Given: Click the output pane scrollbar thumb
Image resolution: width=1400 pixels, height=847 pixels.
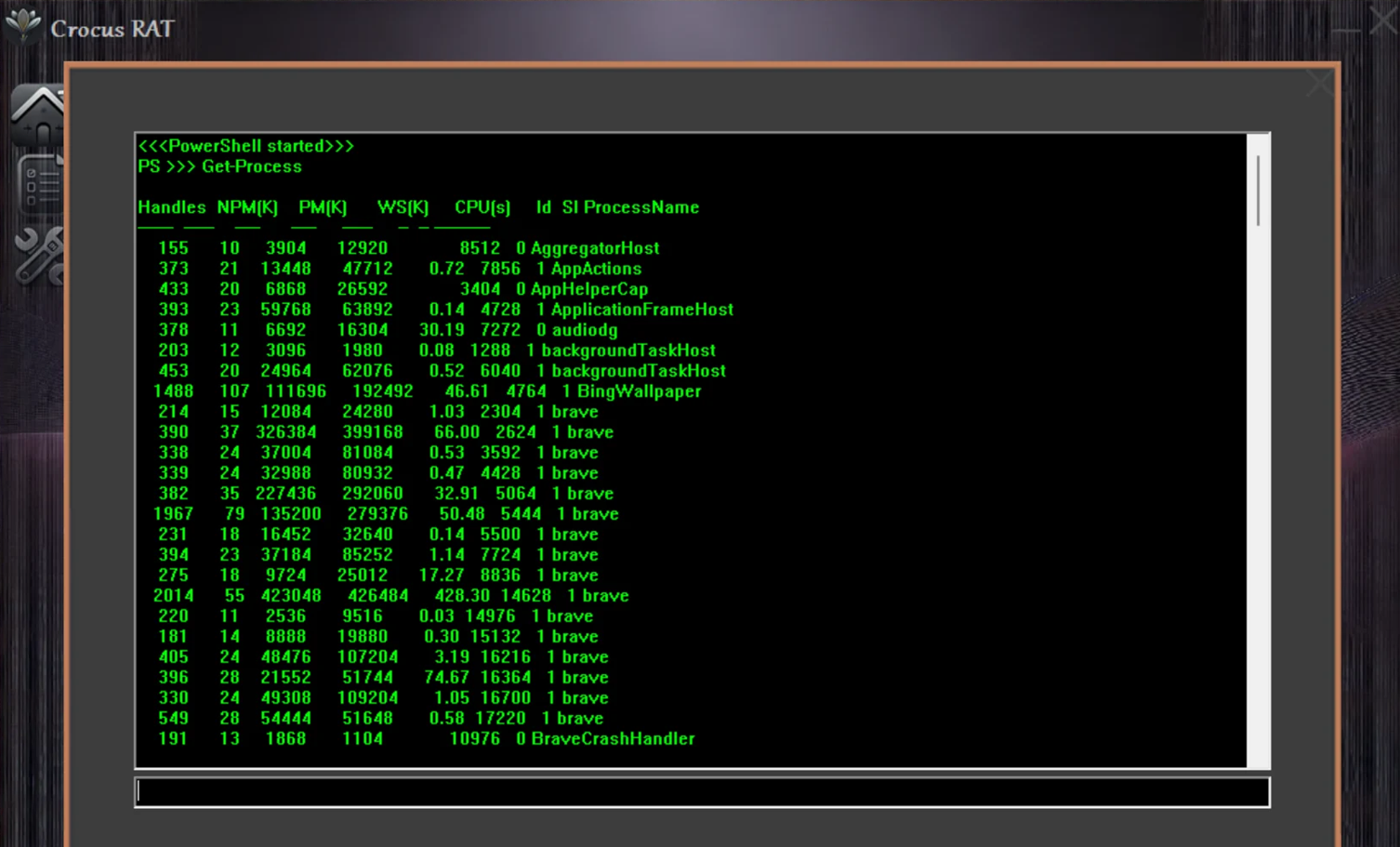Looking at the screenshot, I should click(1258, 191).
